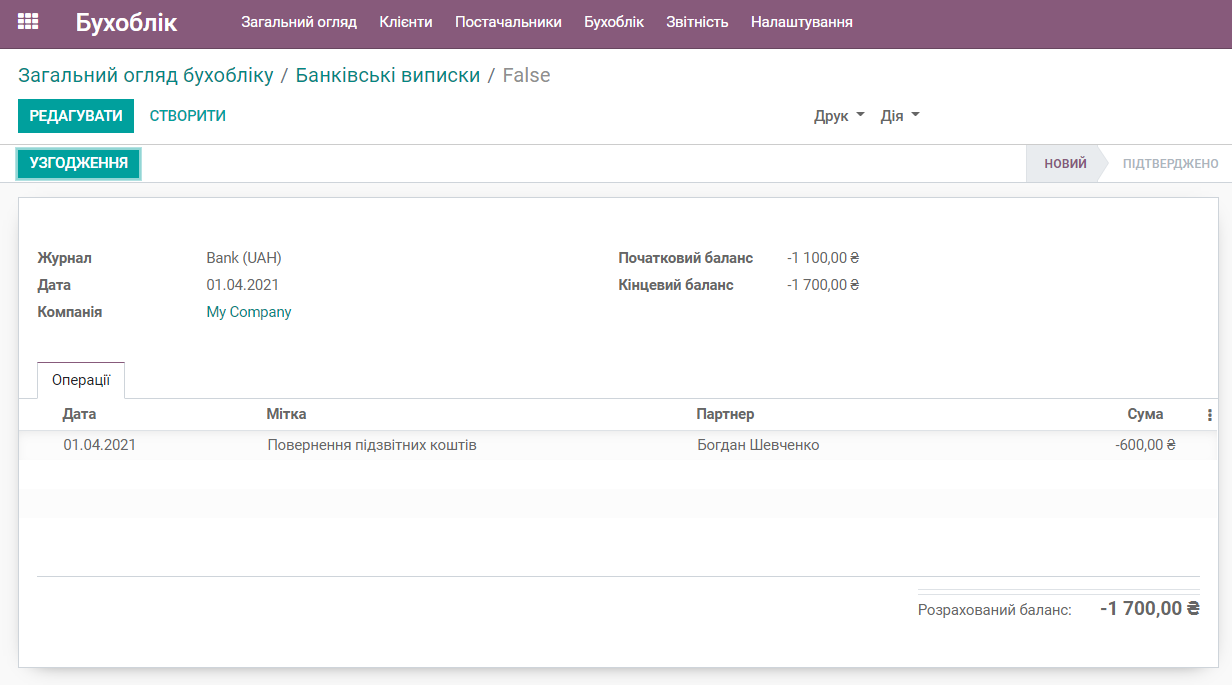Open the Налаштування menu
Screen dimensions: 1232x685
tap(801, 21)
